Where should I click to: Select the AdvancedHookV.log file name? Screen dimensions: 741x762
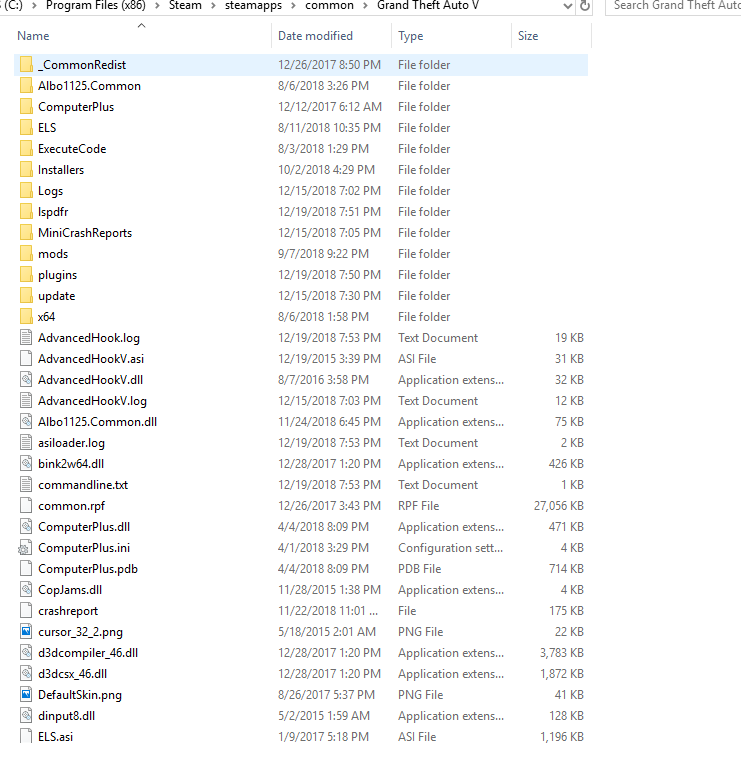tap(92, 401)
